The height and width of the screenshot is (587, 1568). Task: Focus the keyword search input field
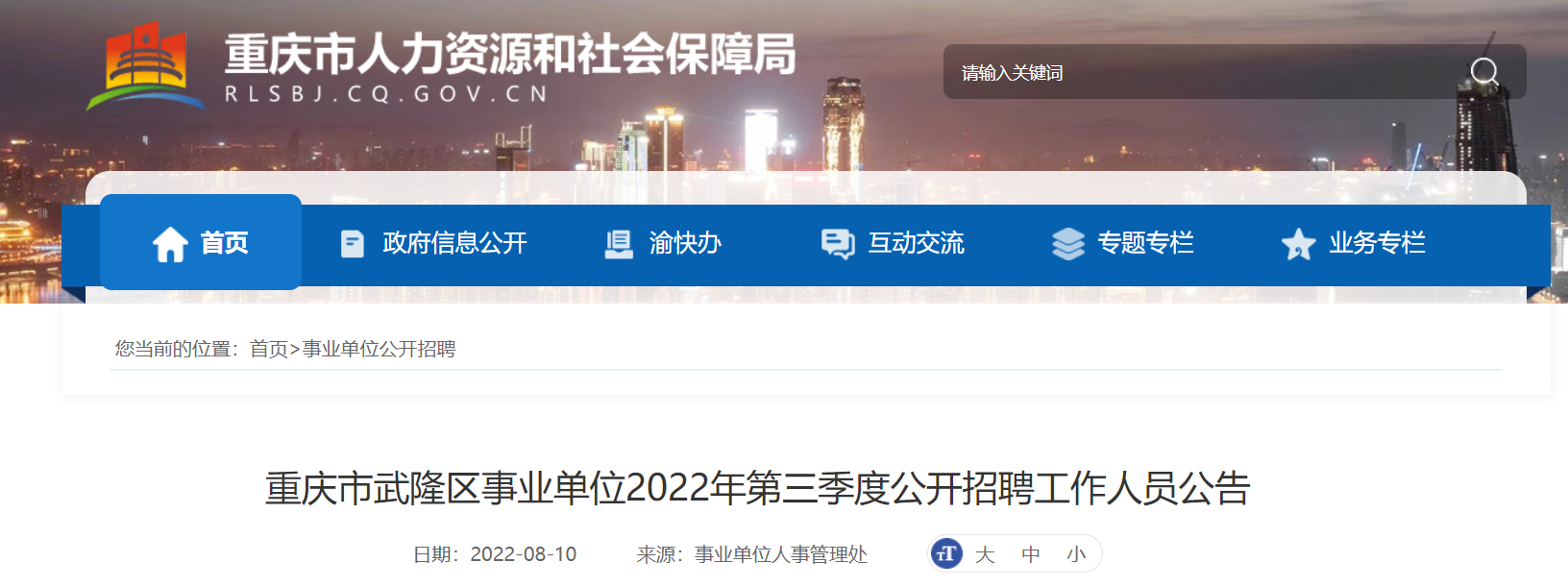click(1206, 72)
